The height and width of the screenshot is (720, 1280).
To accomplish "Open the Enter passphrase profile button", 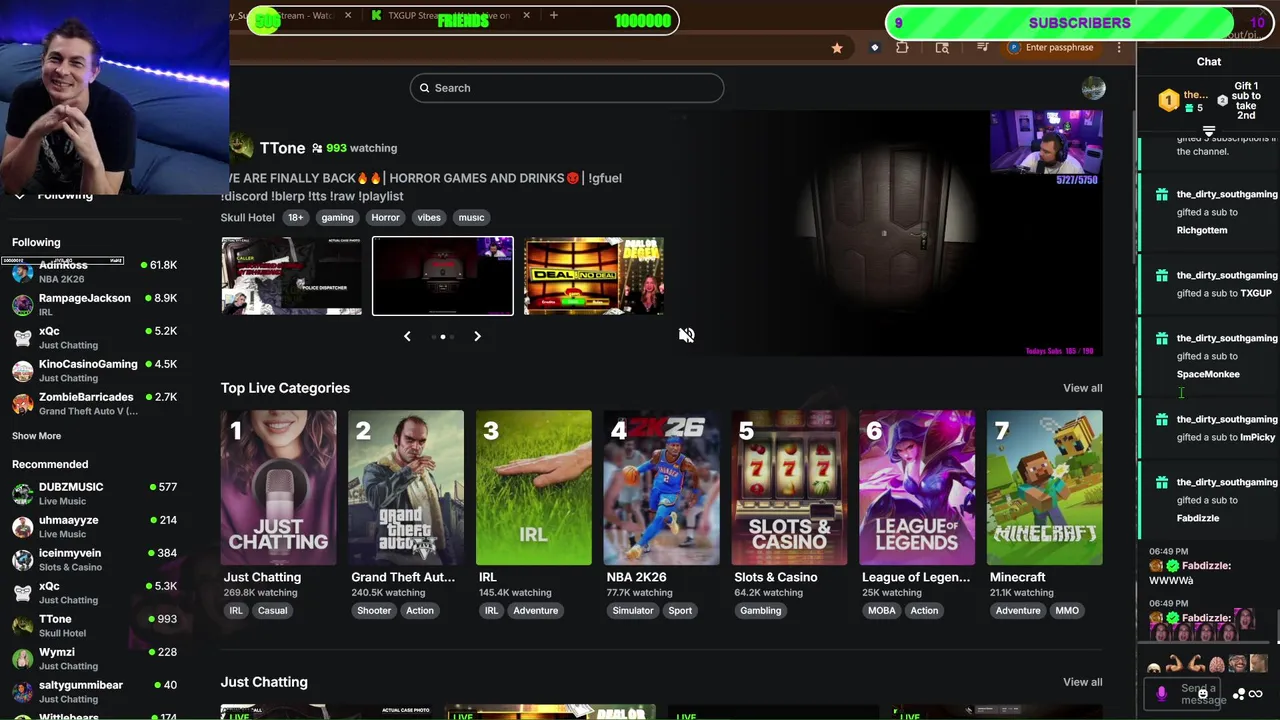I will (1052, 48).
